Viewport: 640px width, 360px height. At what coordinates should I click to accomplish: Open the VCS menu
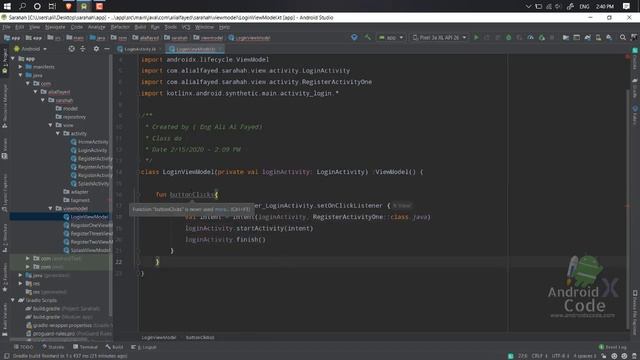tap(186, 27)
